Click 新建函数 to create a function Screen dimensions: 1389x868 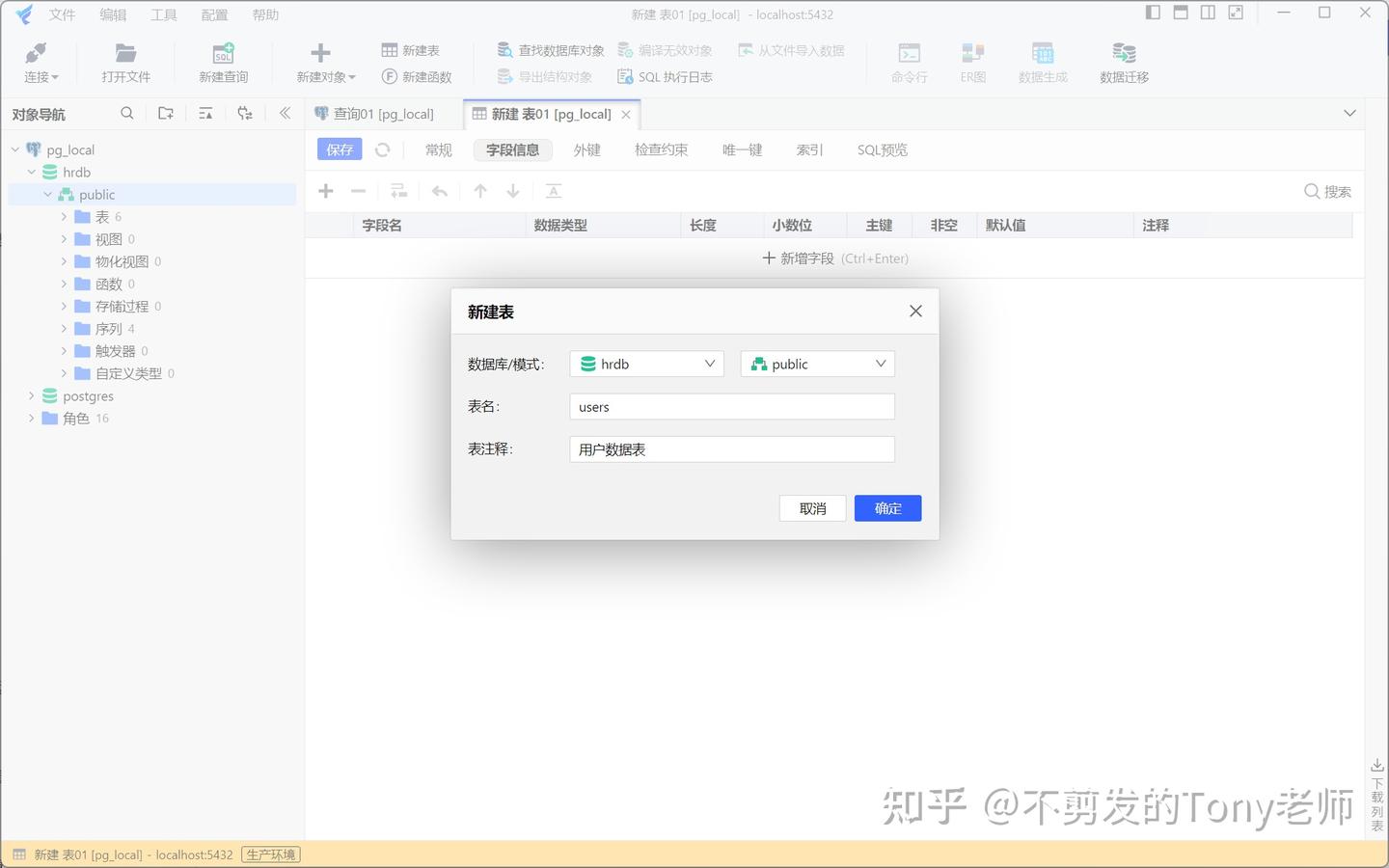[416, 76]
